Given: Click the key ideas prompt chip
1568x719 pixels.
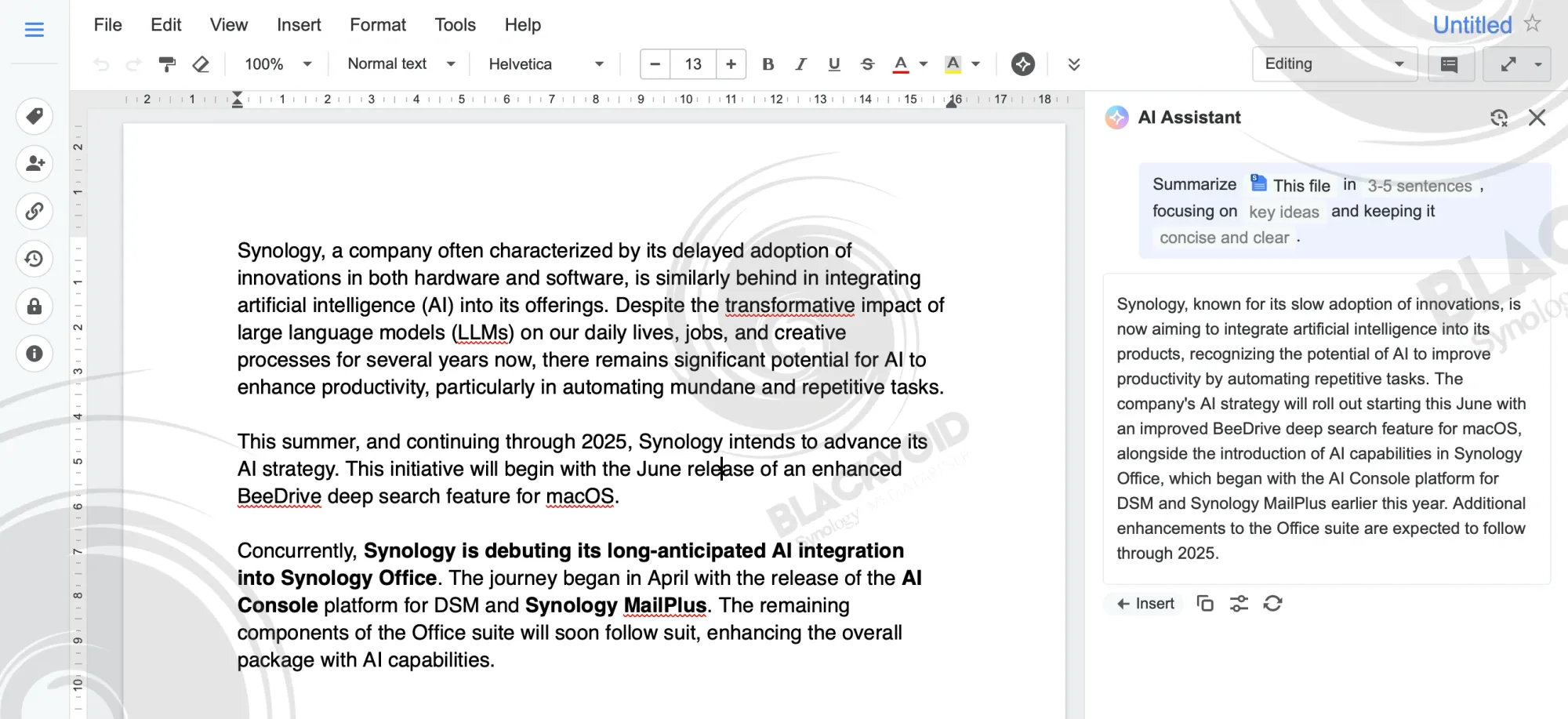Looking at the screenshot, I should [x=1284, y=212].
